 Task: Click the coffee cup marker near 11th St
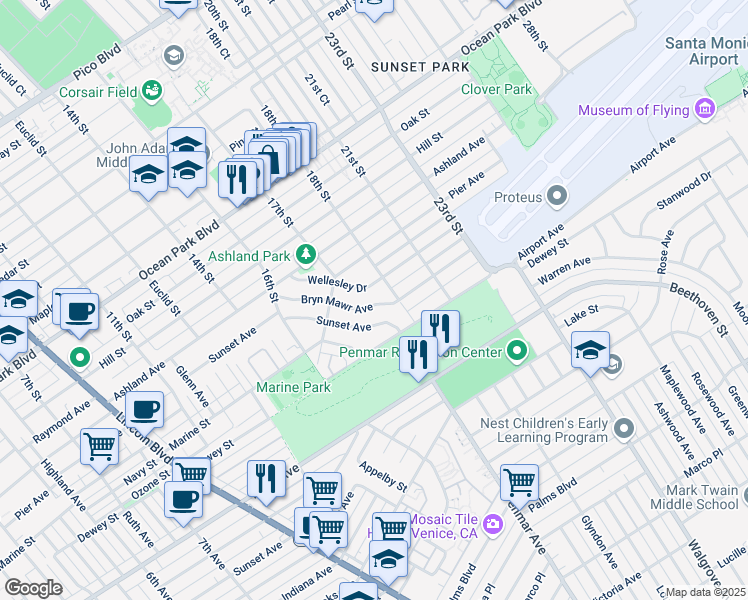pos(80,312)
